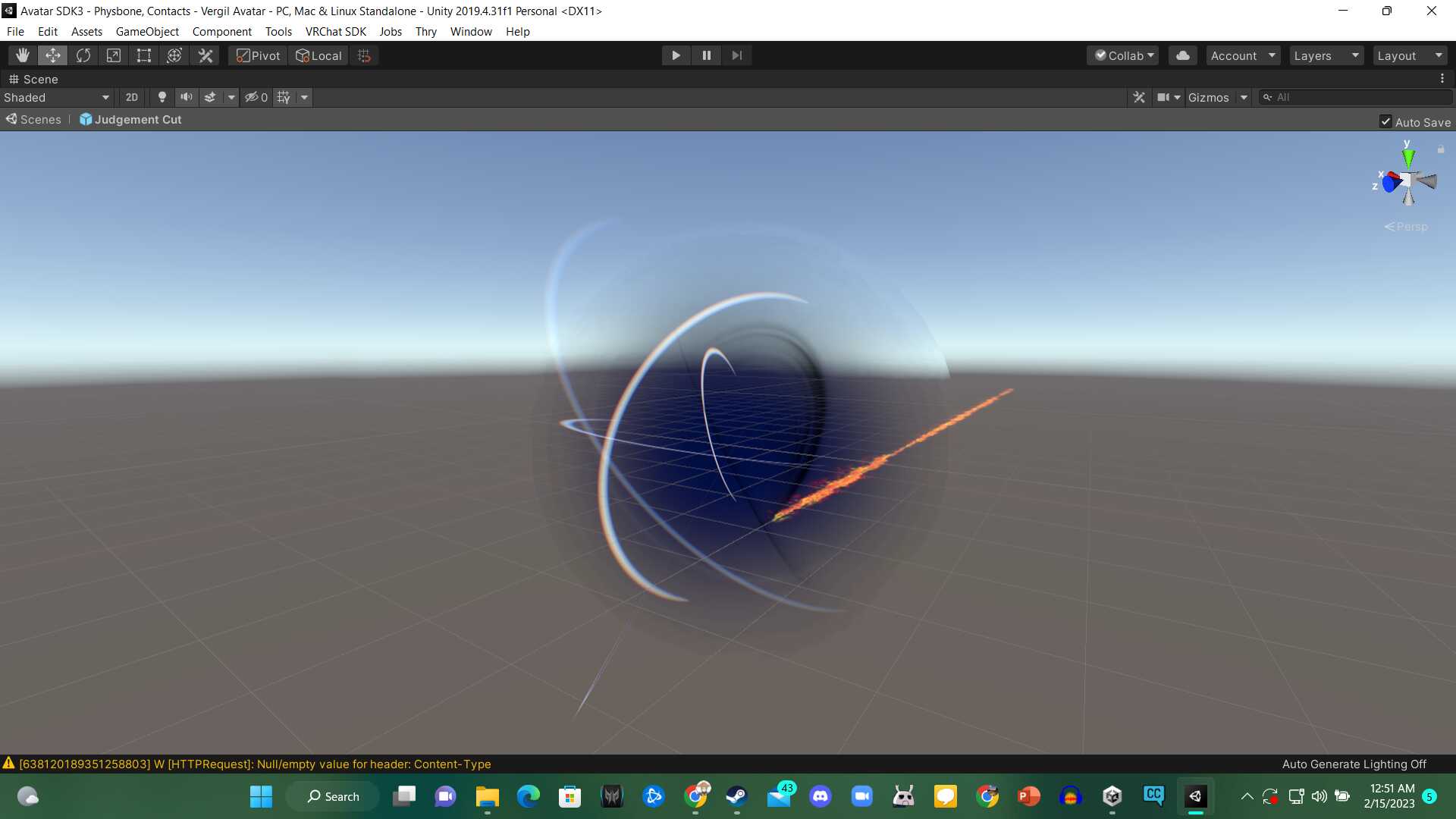Open the Layout dropdown

[1409, 55]
